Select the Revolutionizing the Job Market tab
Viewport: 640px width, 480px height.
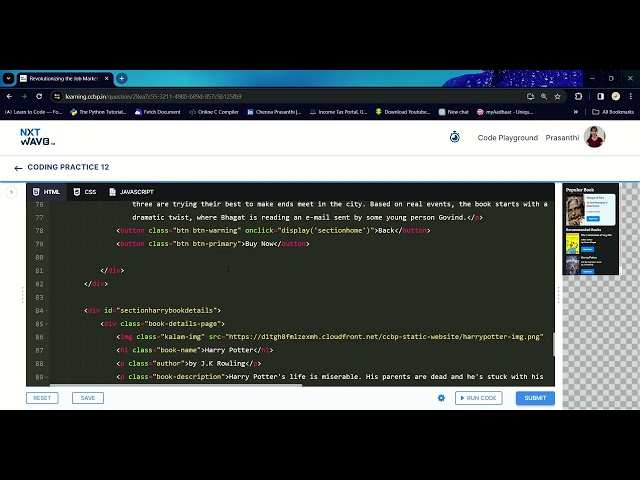pos(65,78)
